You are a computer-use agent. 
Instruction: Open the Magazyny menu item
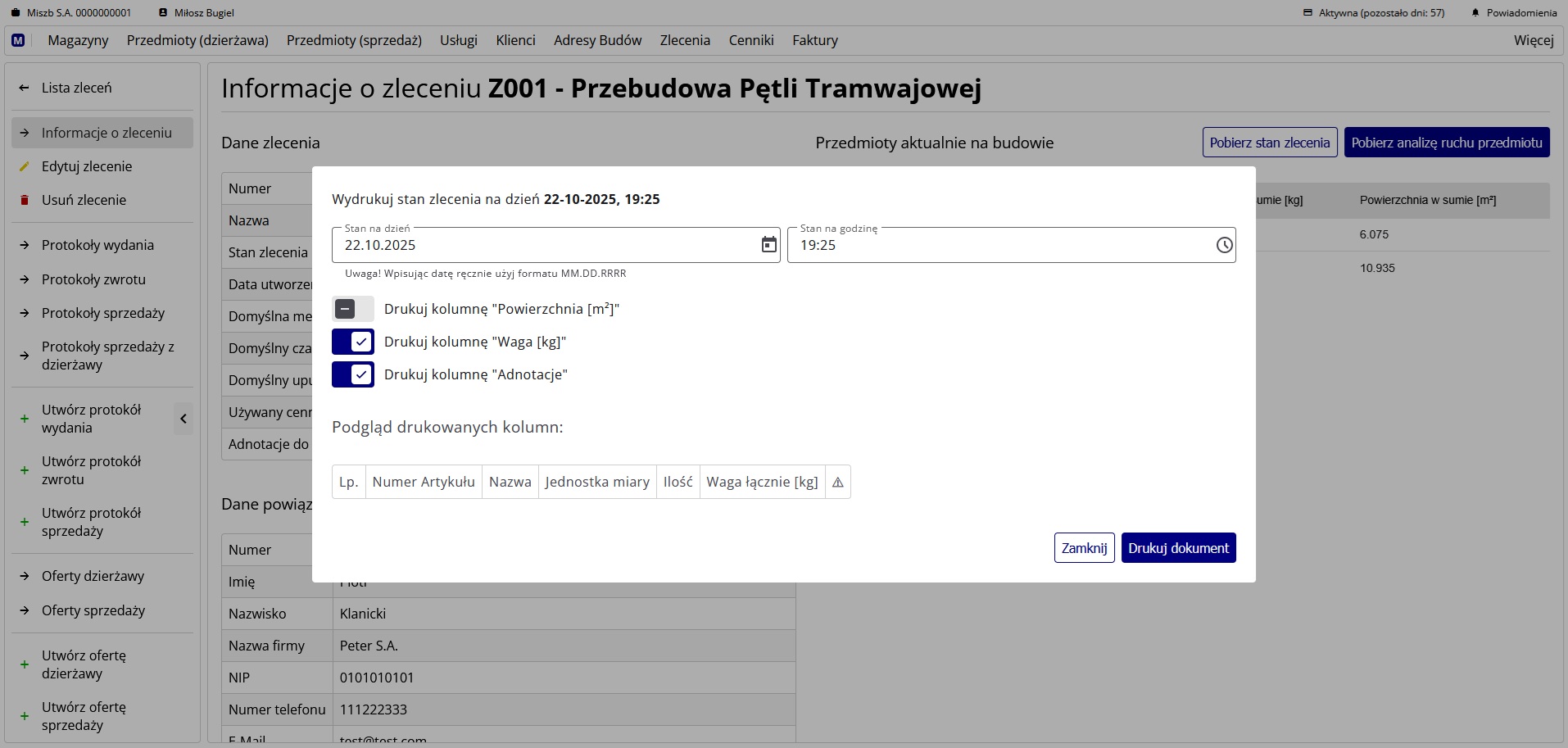click(x=78, y=40)
